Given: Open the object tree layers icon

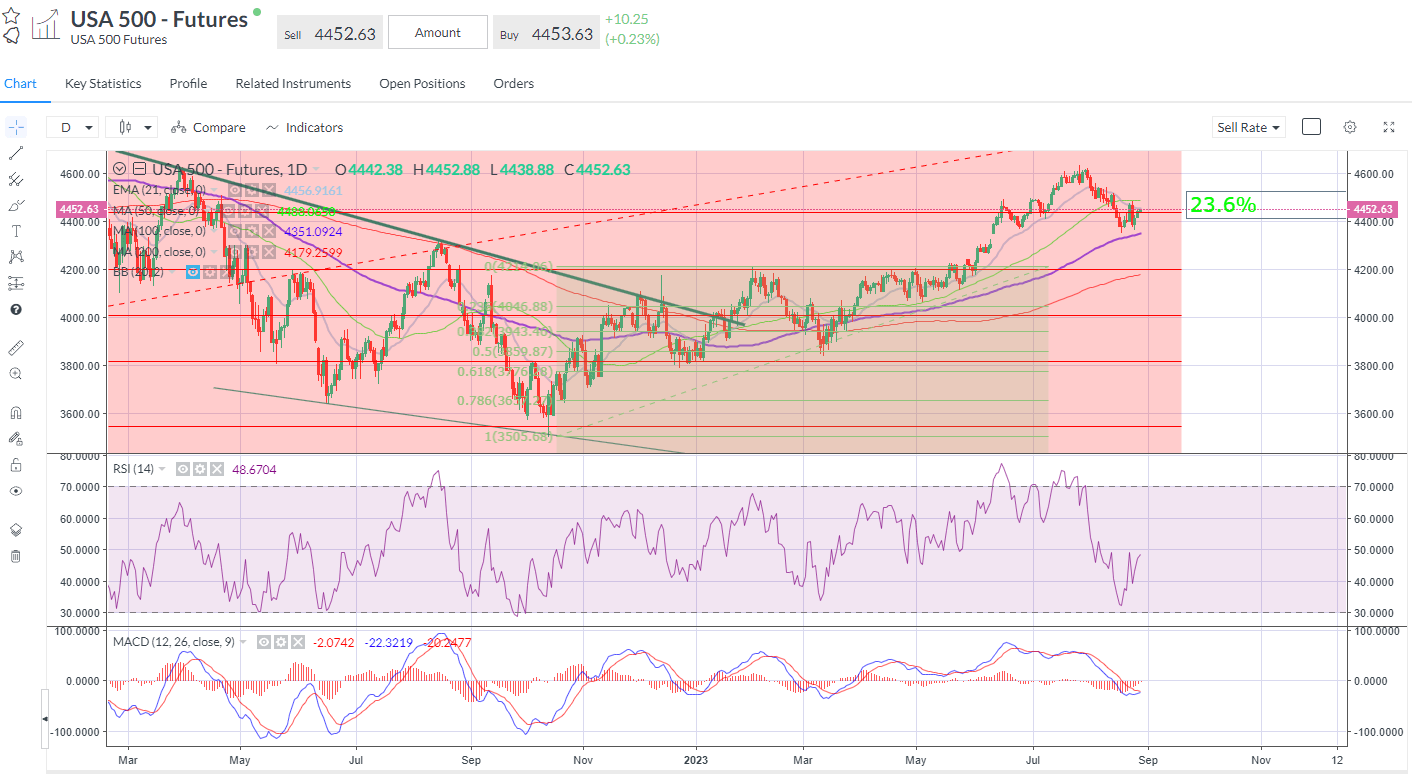Looking at the screenshot, I should pos(15,529).
